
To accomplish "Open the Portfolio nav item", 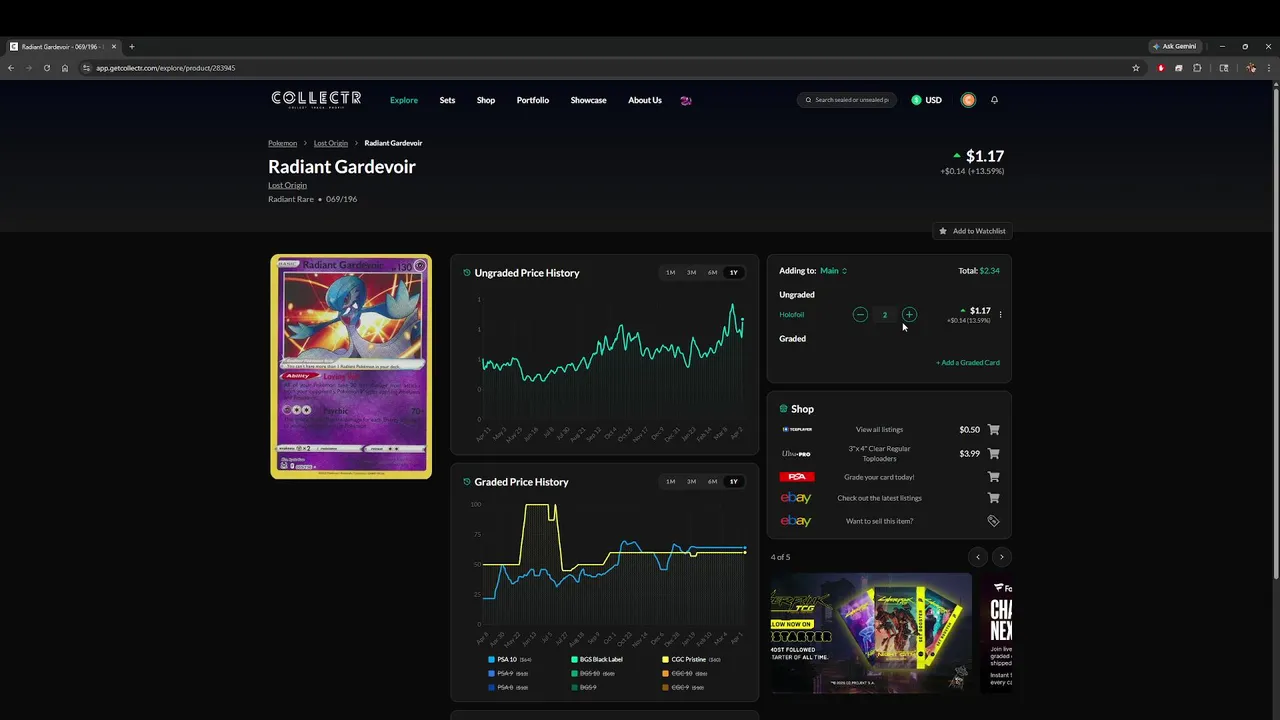I will point(533,100).
